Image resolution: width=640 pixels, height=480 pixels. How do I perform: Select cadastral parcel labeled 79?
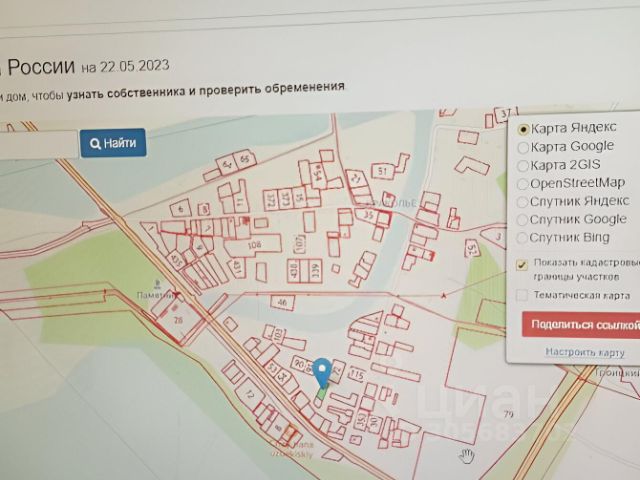coord(508,414)
